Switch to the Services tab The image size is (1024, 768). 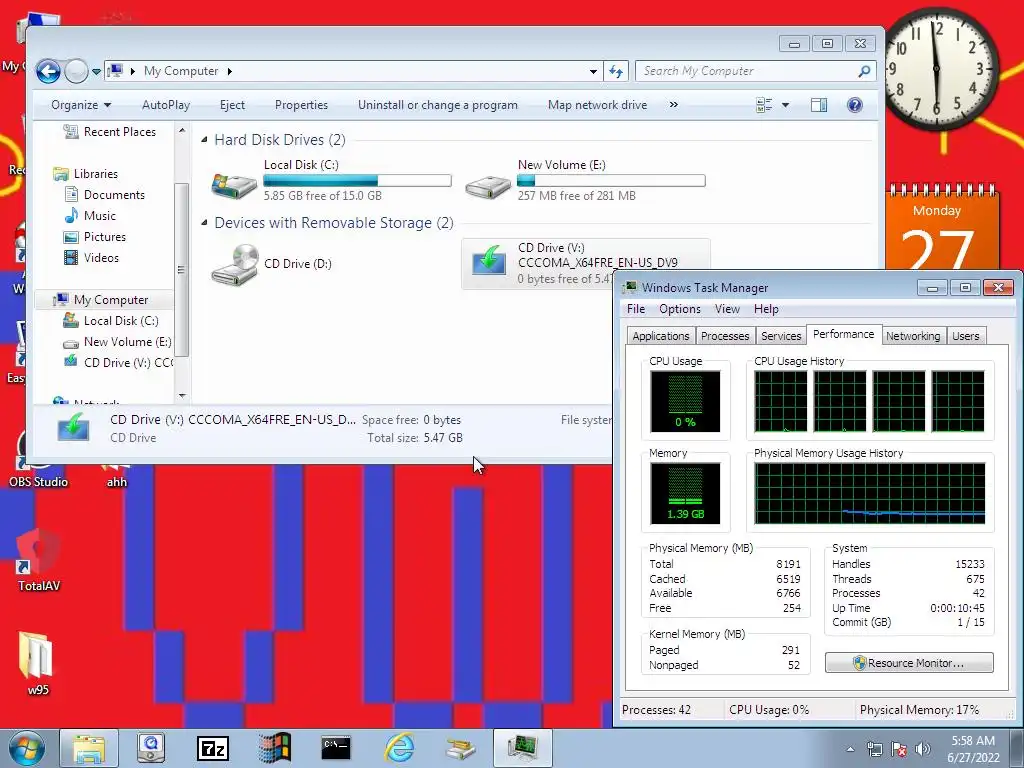(x=781, y=336)
